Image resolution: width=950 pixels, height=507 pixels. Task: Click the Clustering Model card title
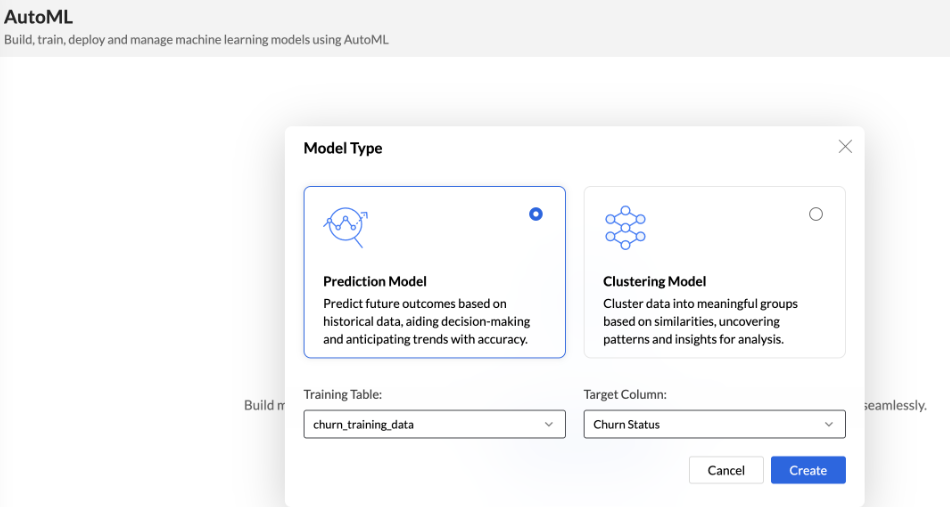pyautogui.click(x=655, y=282)
